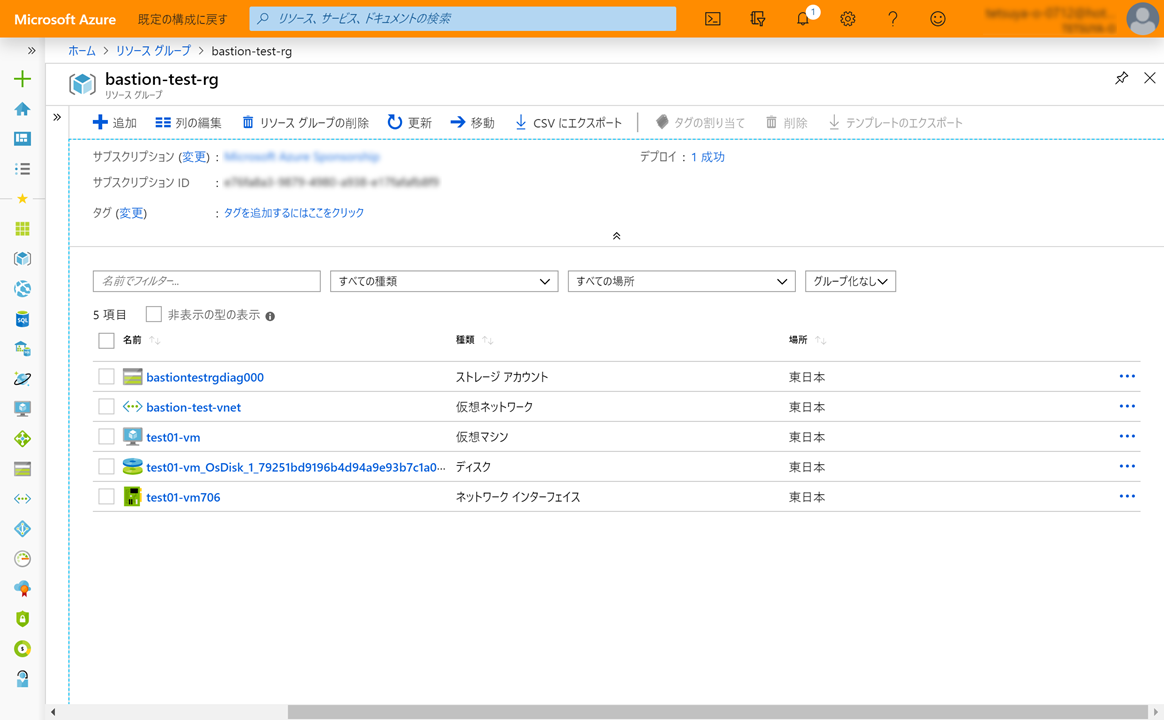Screen dimensions: 1164x720
Task: Open the Dashboard icon in sidebar
Action: (22, 139)
